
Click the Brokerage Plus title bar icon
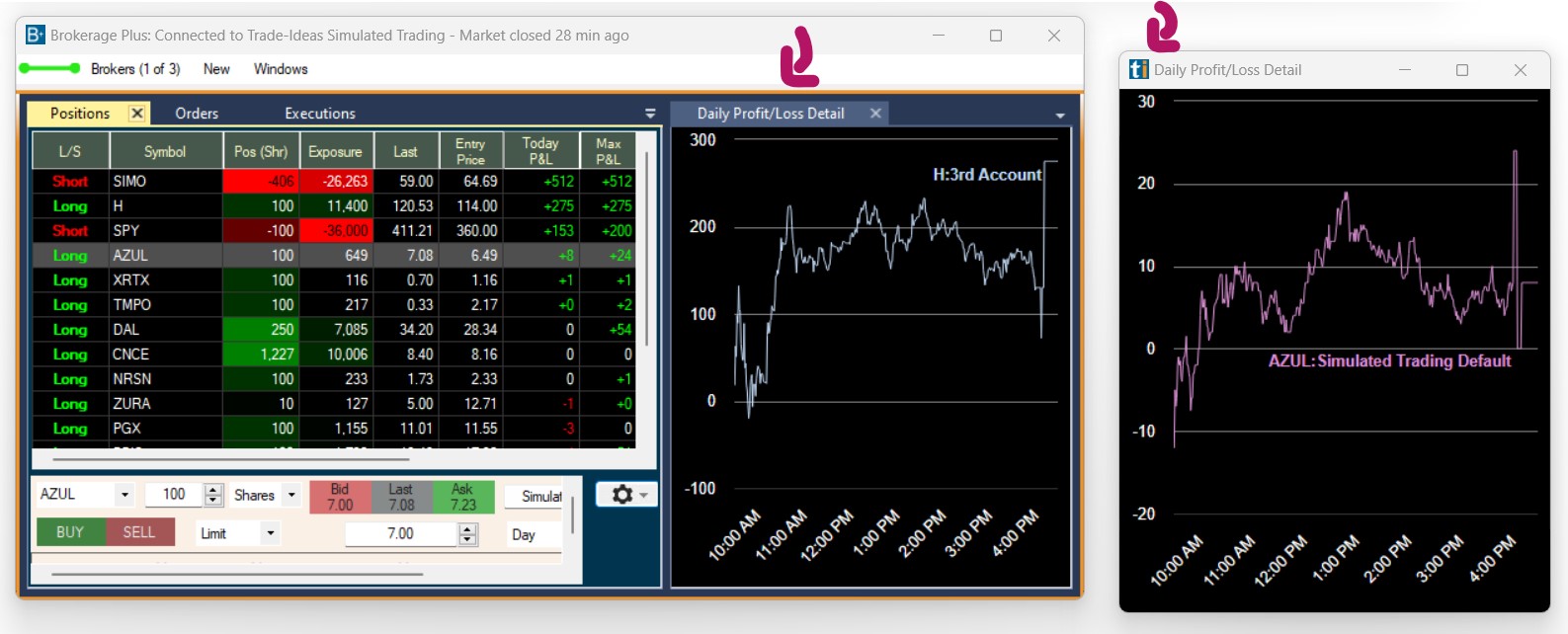click(x=36, y=36)
